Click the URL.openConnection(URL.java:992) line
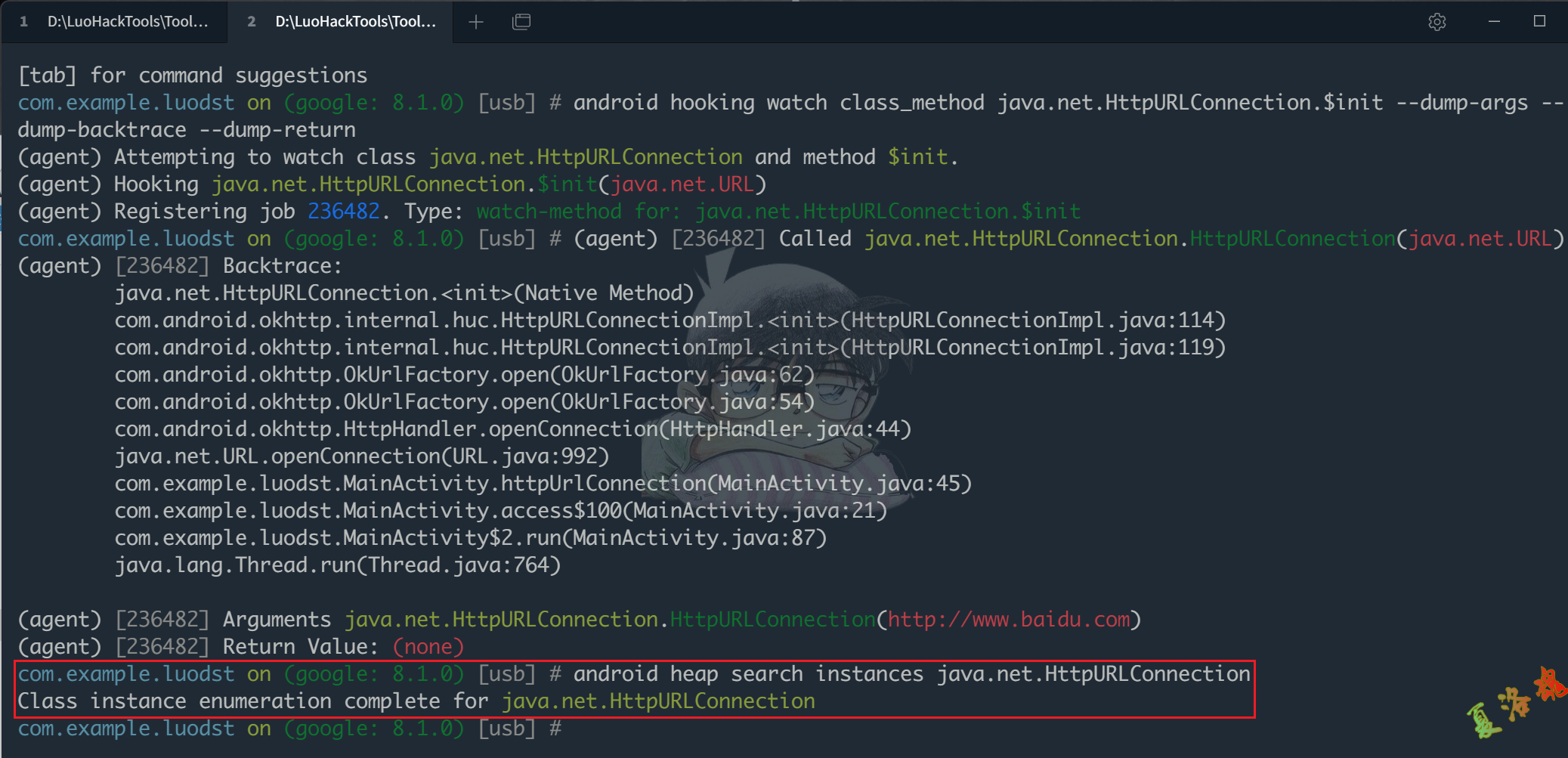Viewport: 1568px width, 758px height. click(x=361, y=456)
